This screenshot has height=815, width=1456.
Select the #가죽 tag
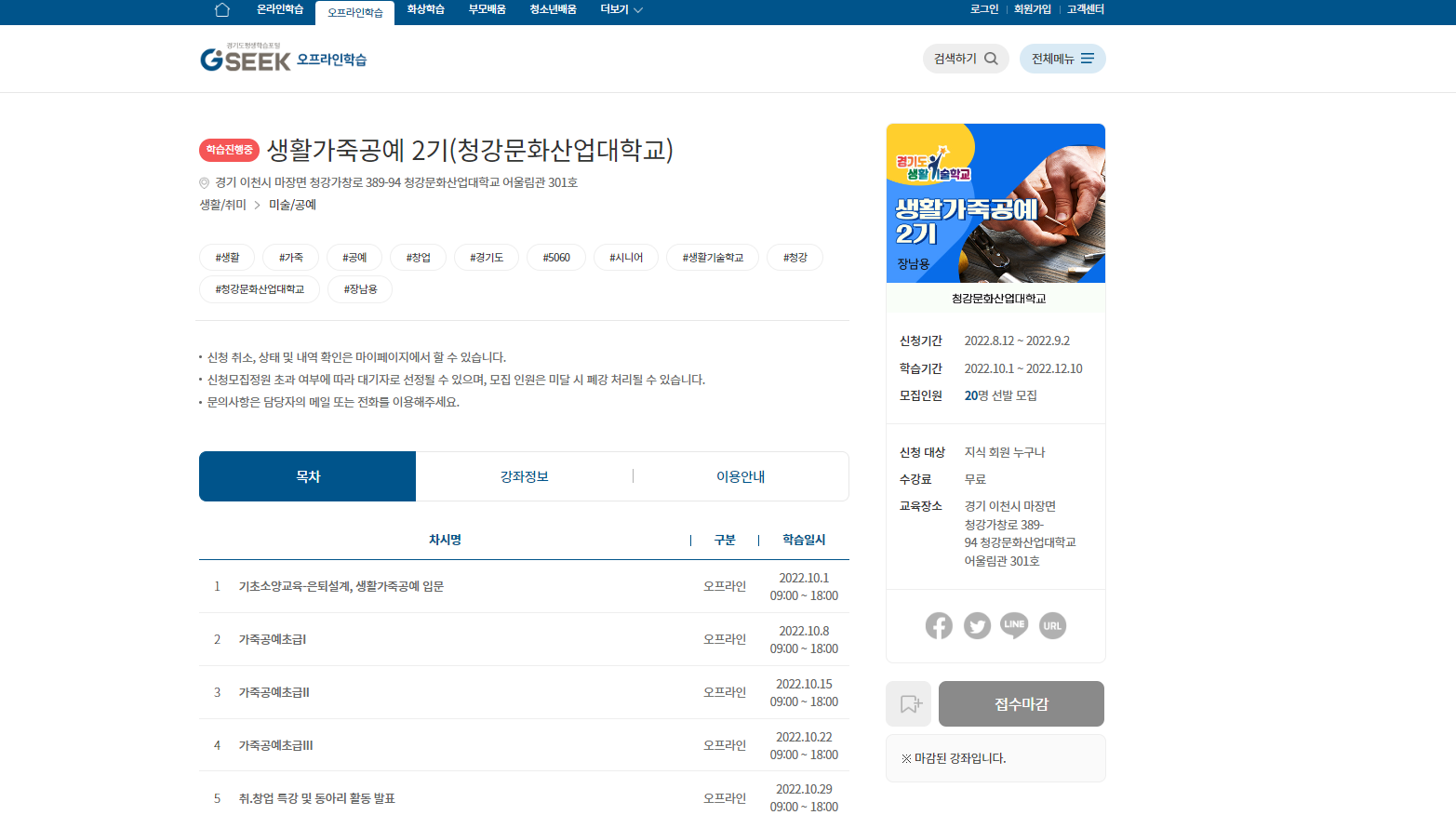(291, 258)
